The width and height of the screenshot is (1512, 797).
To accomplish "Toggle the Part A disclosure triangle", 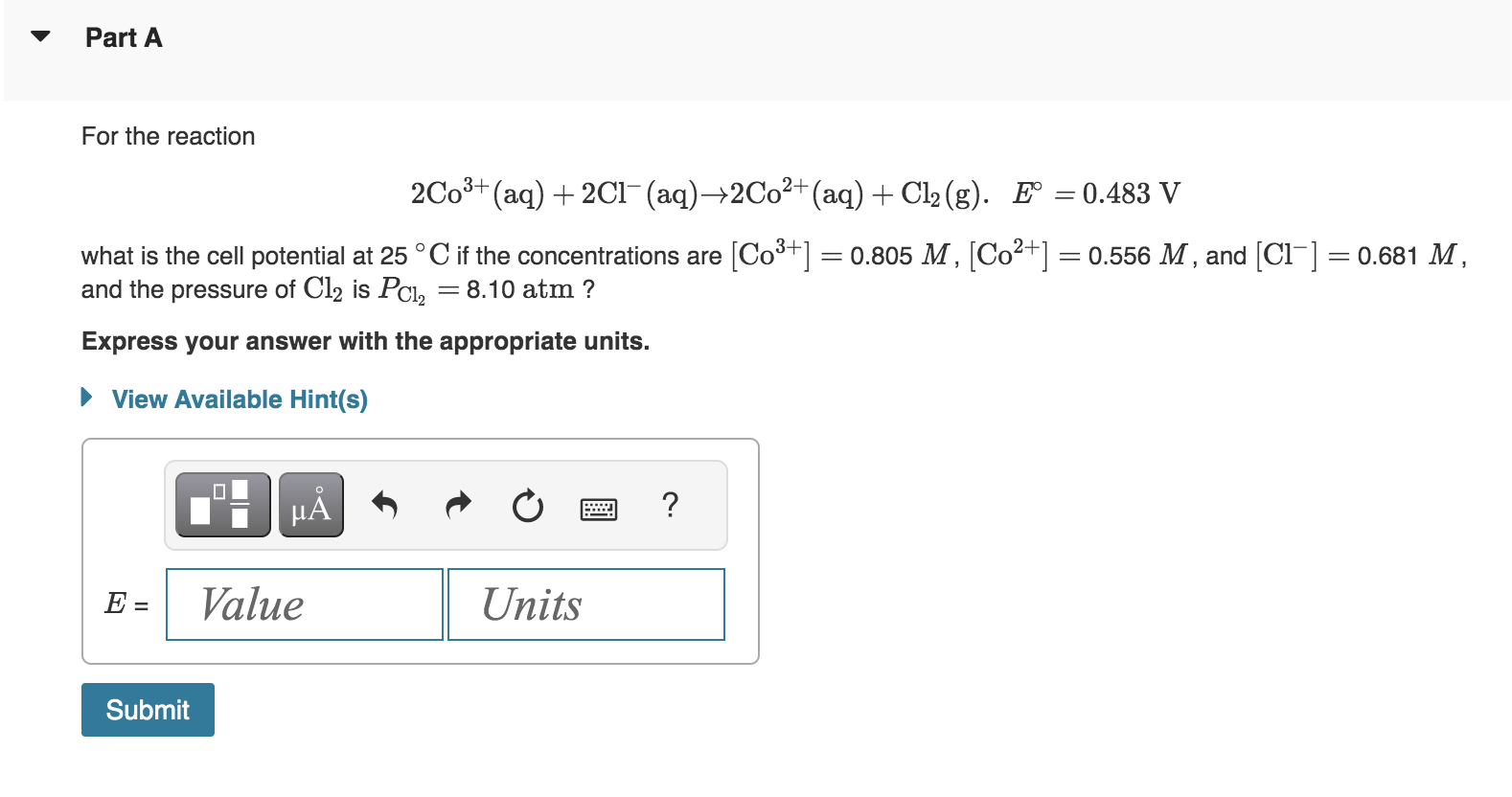I will [x=40, y=36].
